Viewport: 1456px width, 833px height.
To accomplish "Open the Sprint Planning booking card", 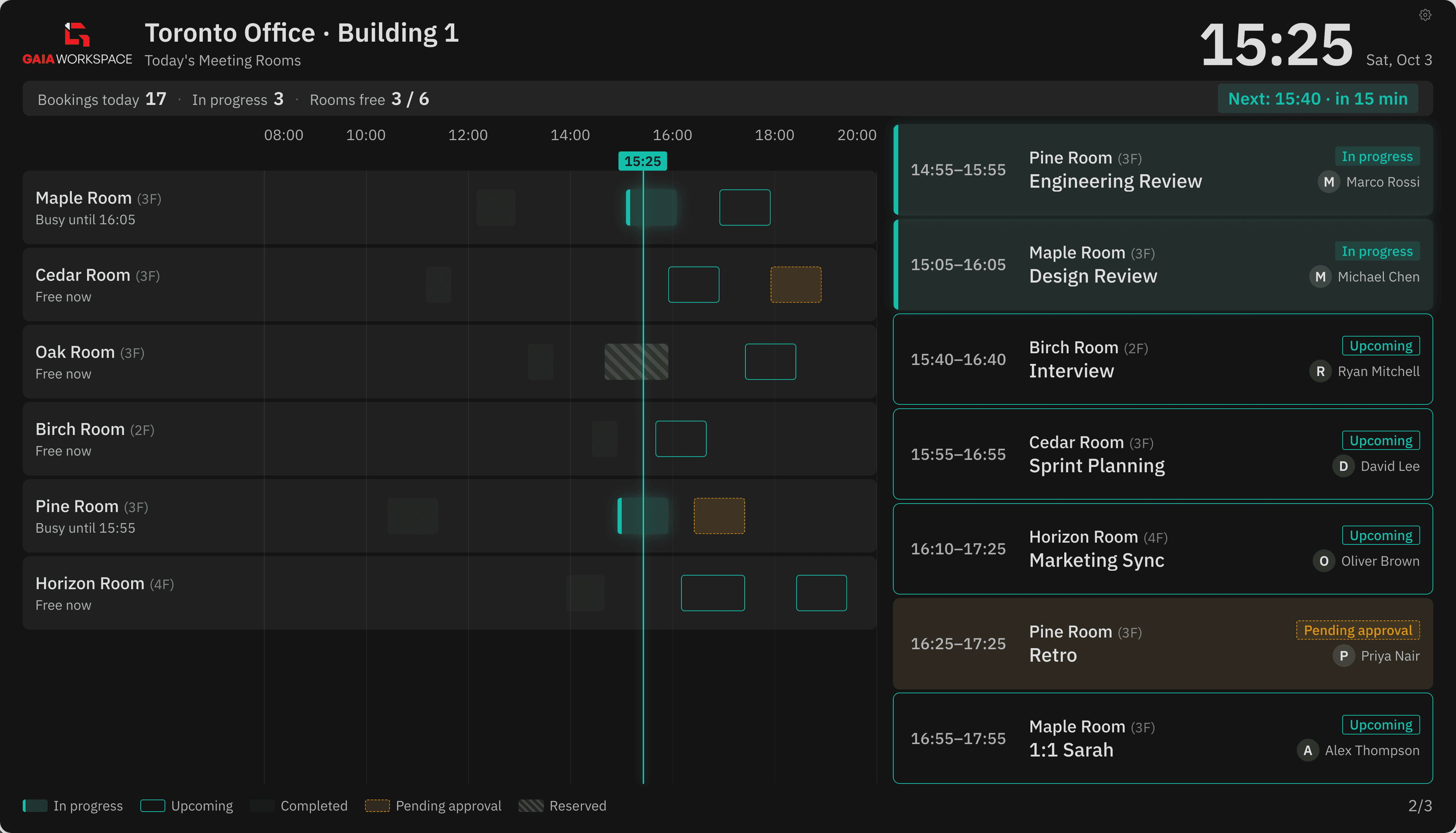I will (x=1163, y=454).
